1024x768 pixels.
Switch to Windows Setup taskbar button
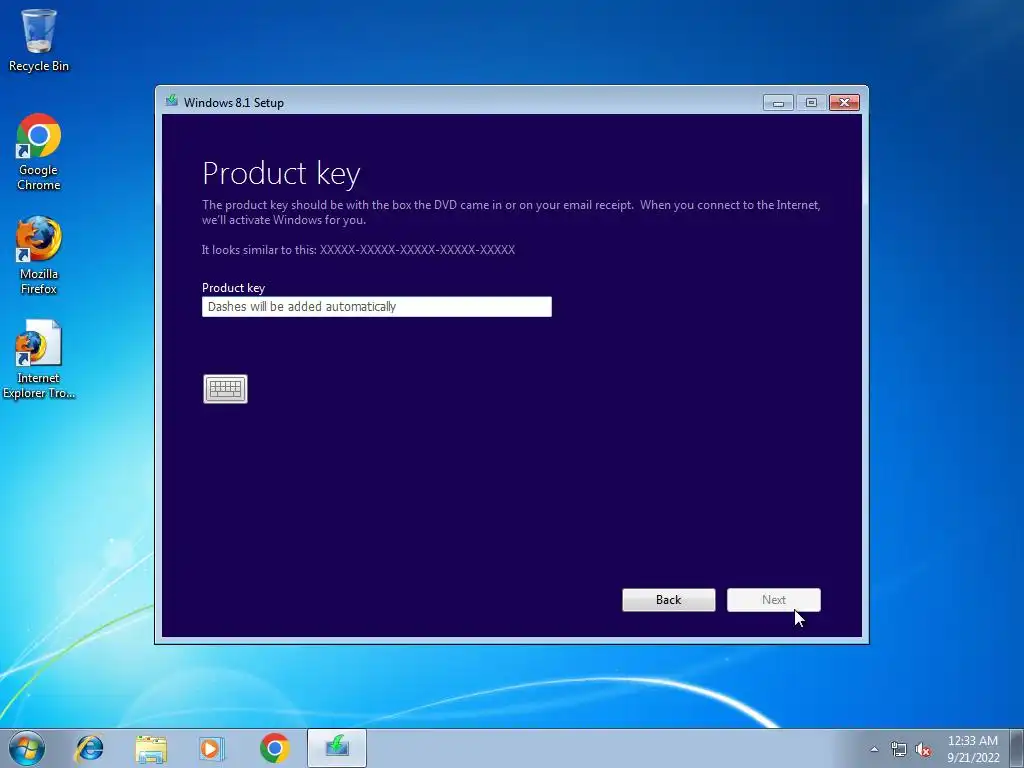pyautogui.click(x=337, y=748)
